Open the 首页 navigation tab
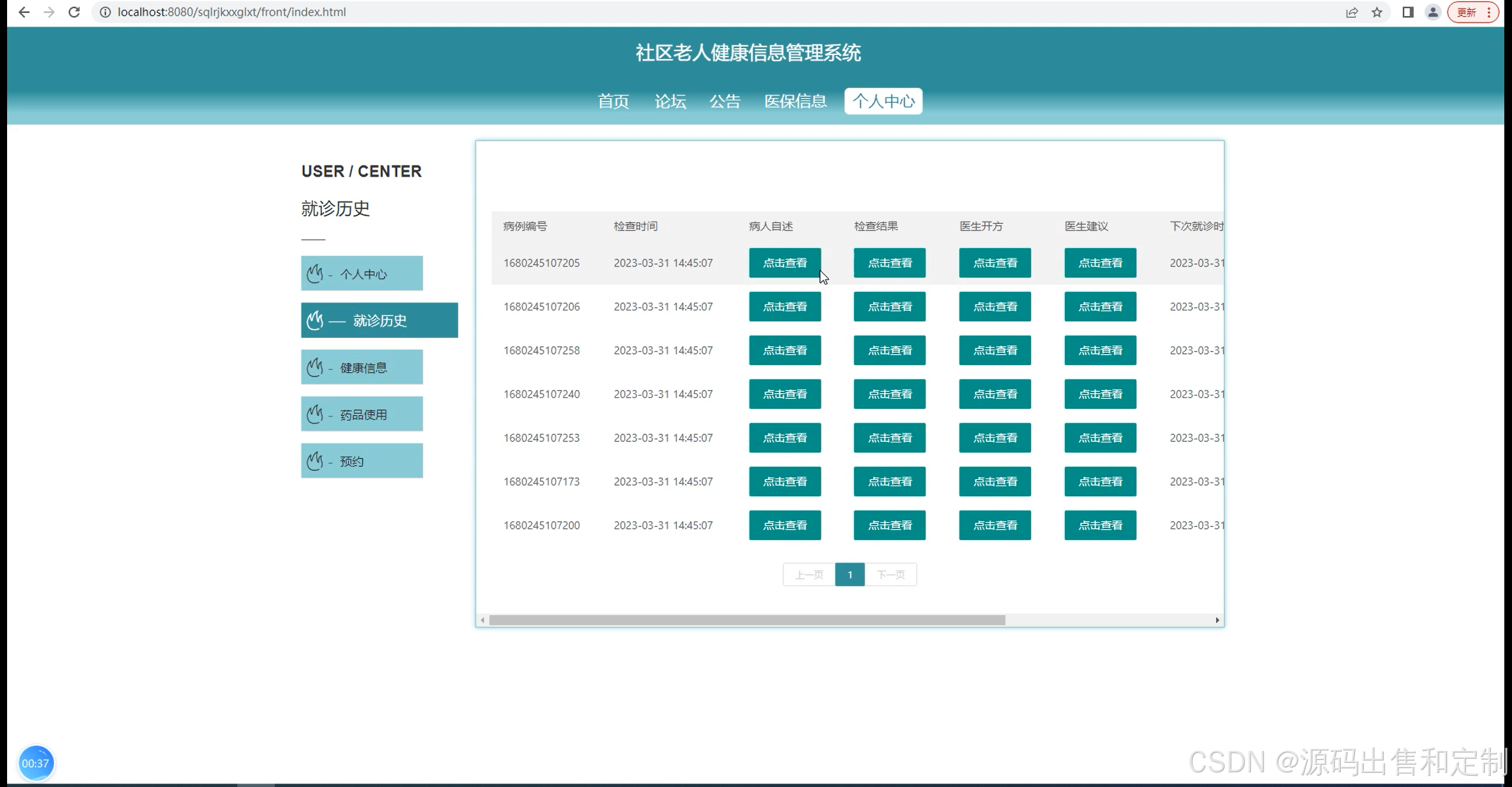Screen dimensions: 1512x787 613,101
